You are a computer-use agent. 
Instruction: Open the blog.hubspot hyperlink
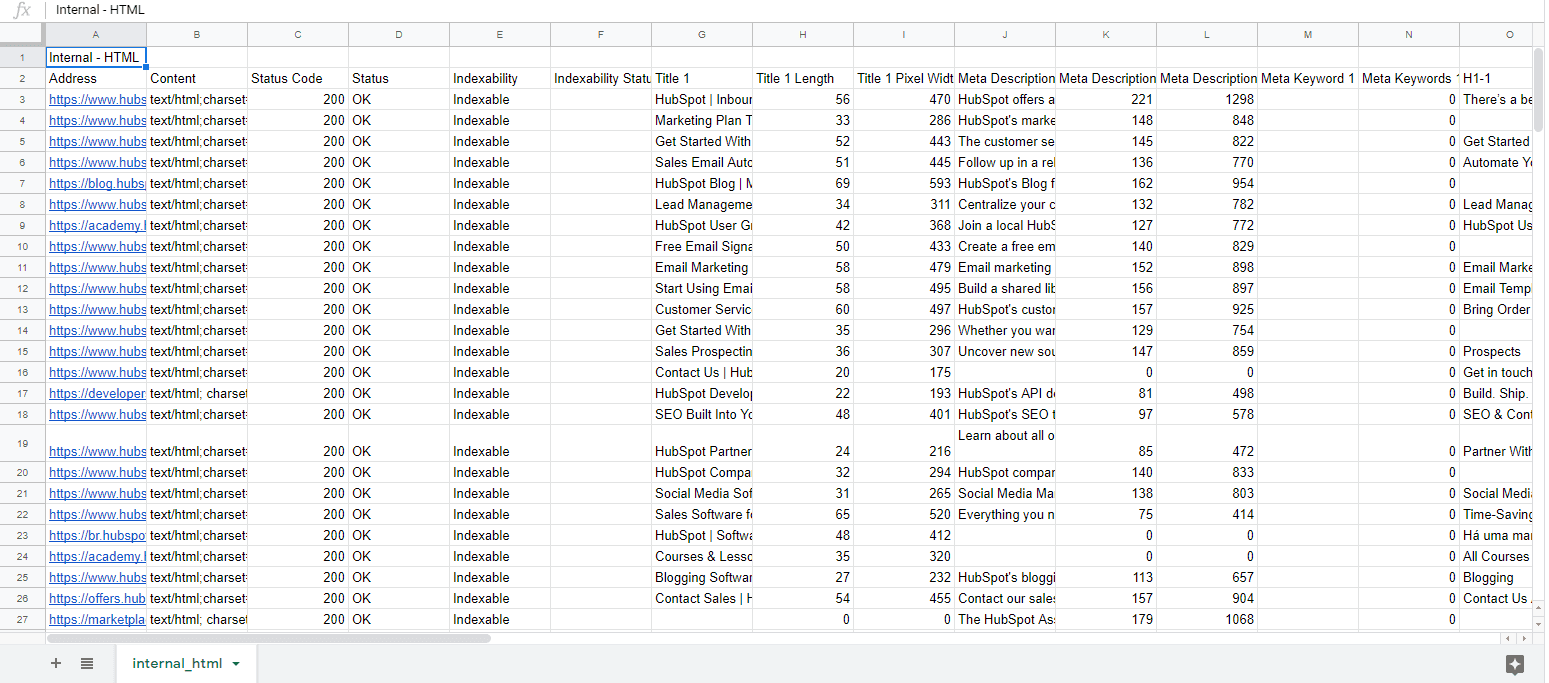[97, 183]
